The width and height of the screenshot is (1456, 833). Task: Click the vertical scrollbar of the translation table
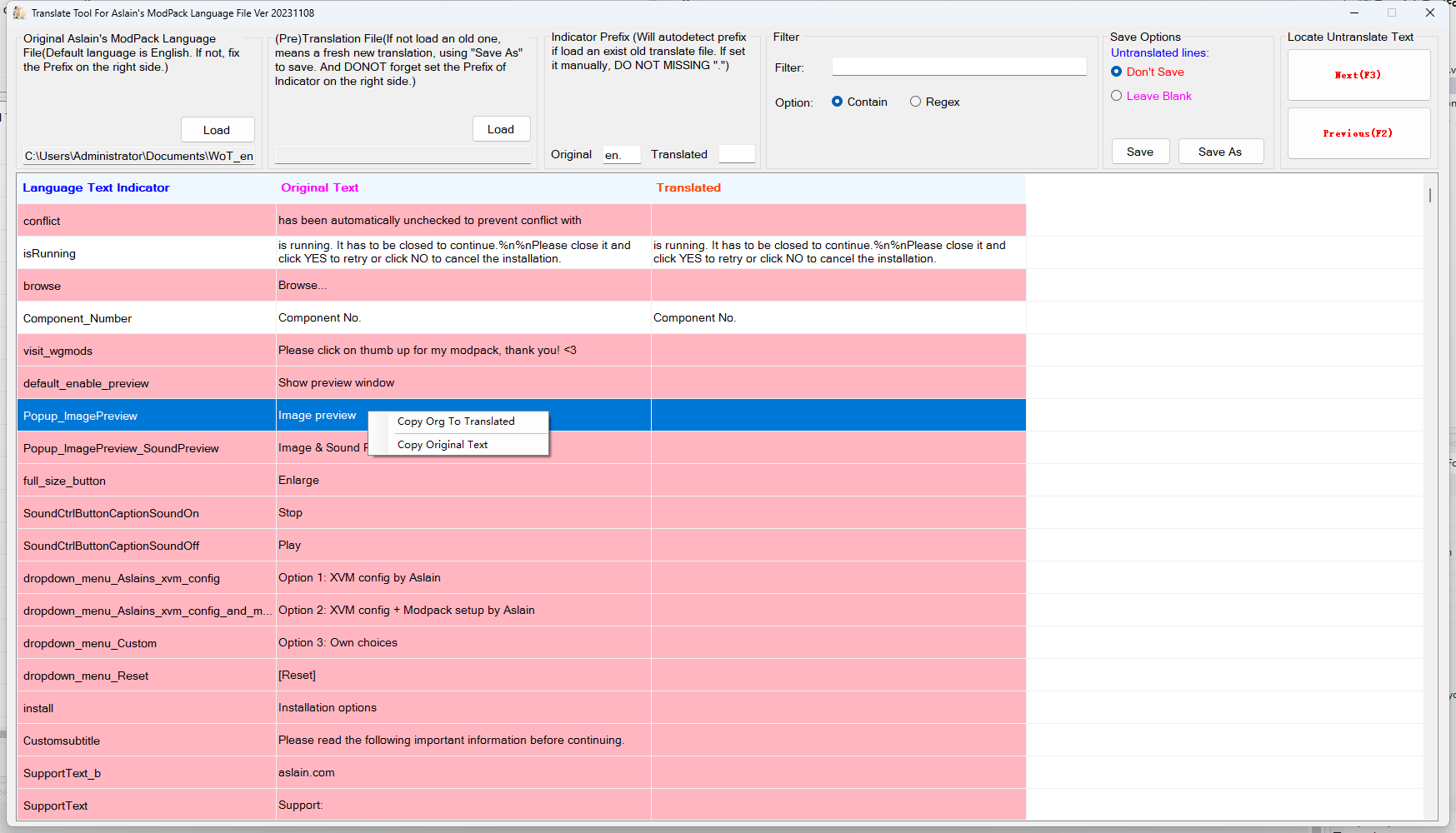pos(1428,195)
